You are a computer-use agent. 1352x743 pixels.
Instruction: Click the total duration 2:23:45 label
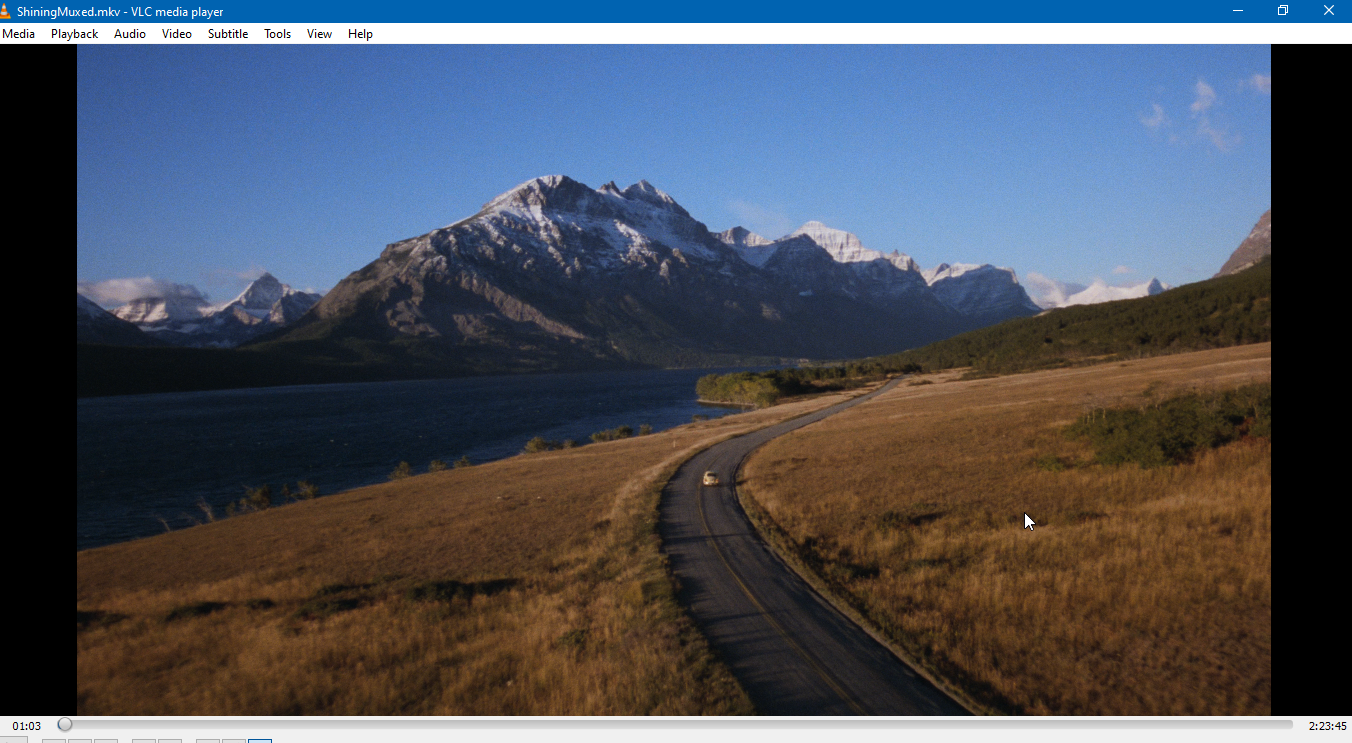(x=1327, y=726)
